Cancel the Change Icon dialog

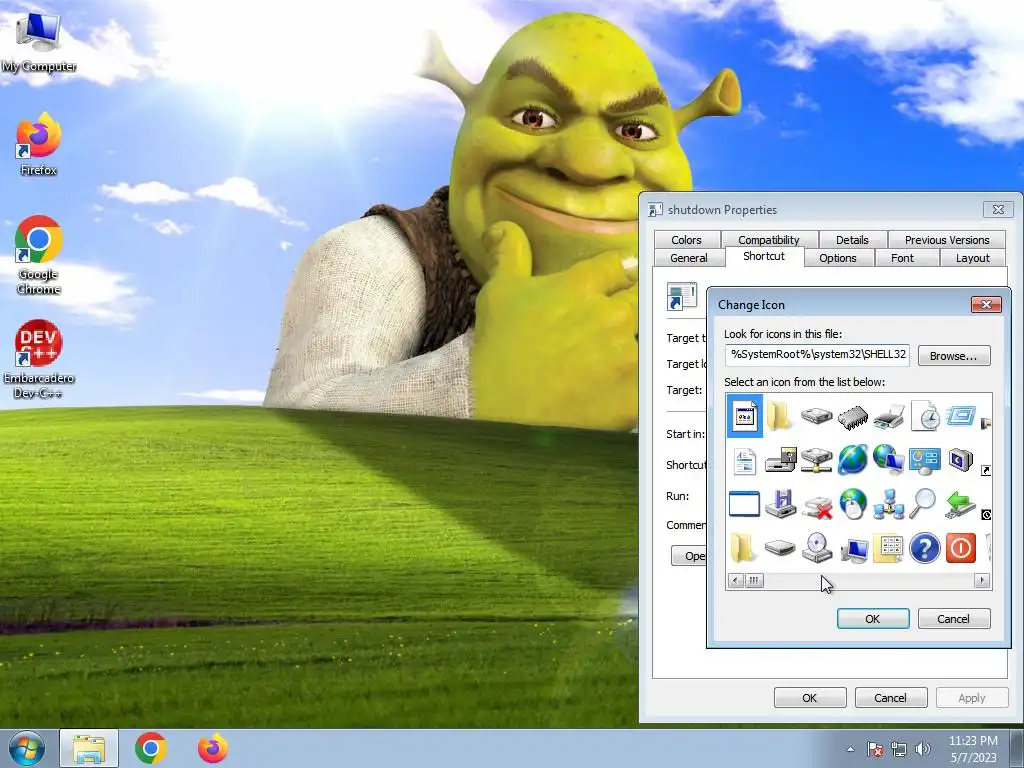[x=953, y=618]
